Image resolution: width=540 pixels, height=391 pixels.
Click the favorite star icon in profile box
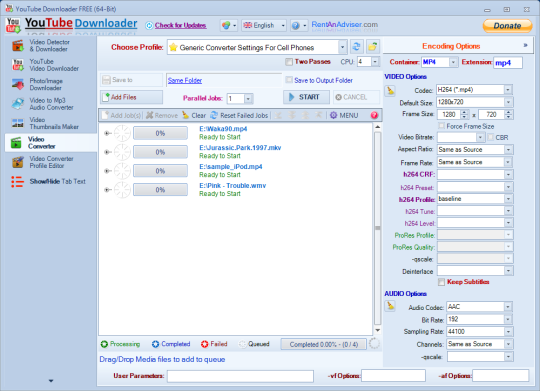coord(173,47)
